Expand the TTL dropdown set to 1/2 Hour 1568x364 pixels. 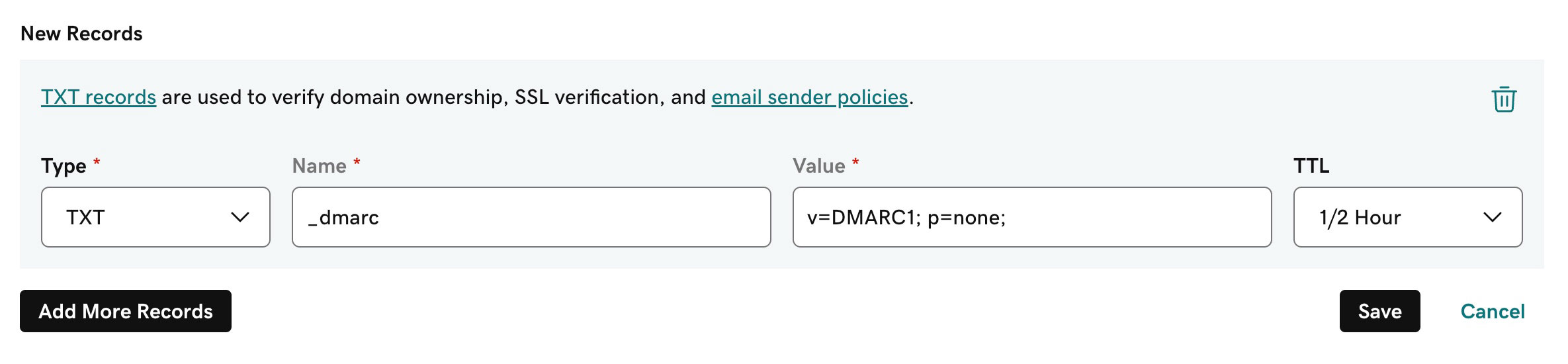(1407, 217)
